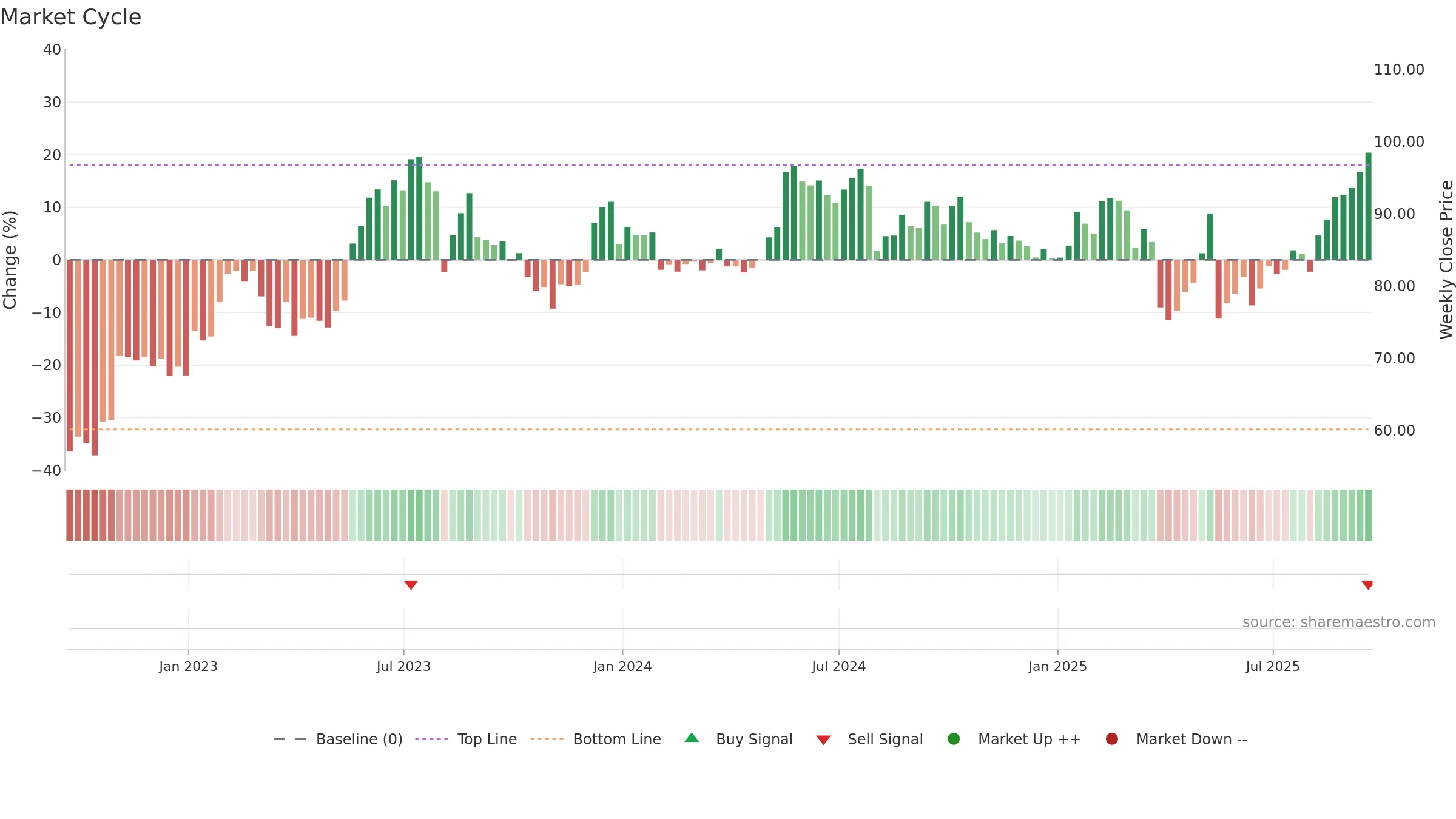Toggle the Top Line legend label

click(487, 739)
